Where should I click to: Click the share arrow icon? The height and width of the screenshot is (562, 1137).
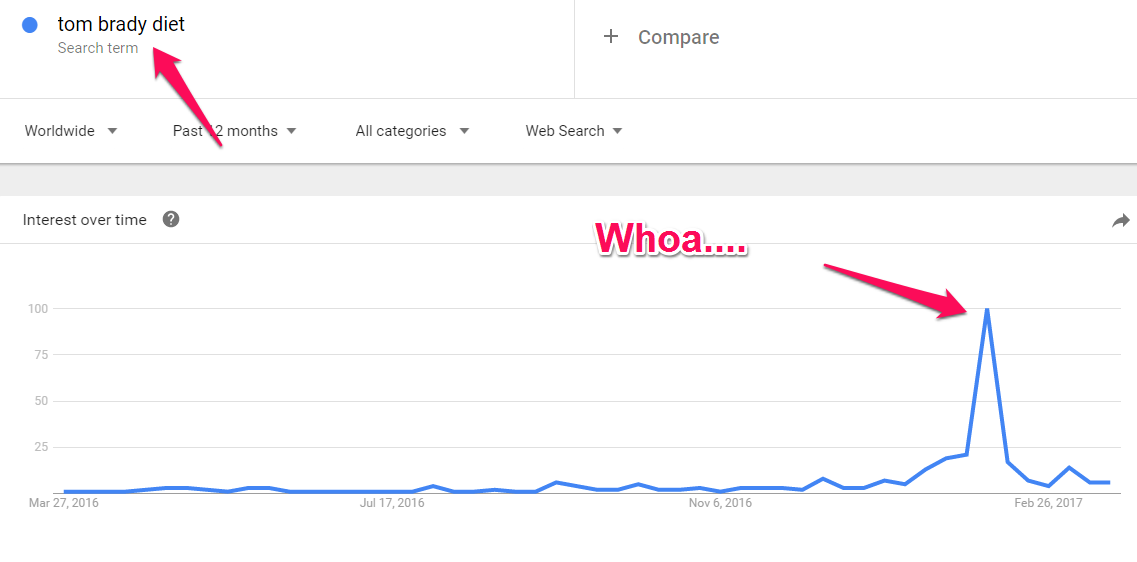pos(1120,220)
